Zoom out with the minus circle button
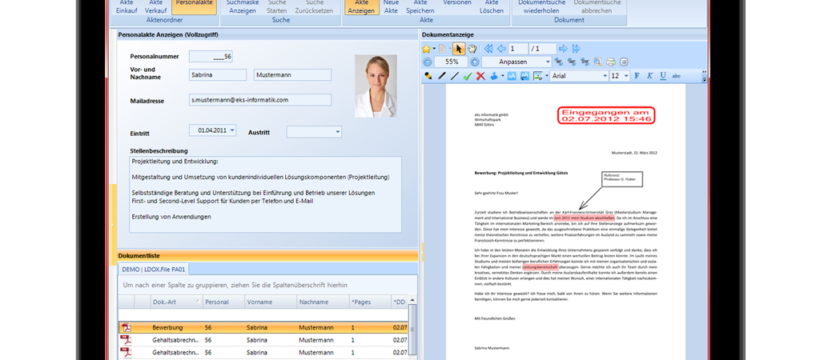The width and height of the screenshot is (820, 360). coord(427,62)
